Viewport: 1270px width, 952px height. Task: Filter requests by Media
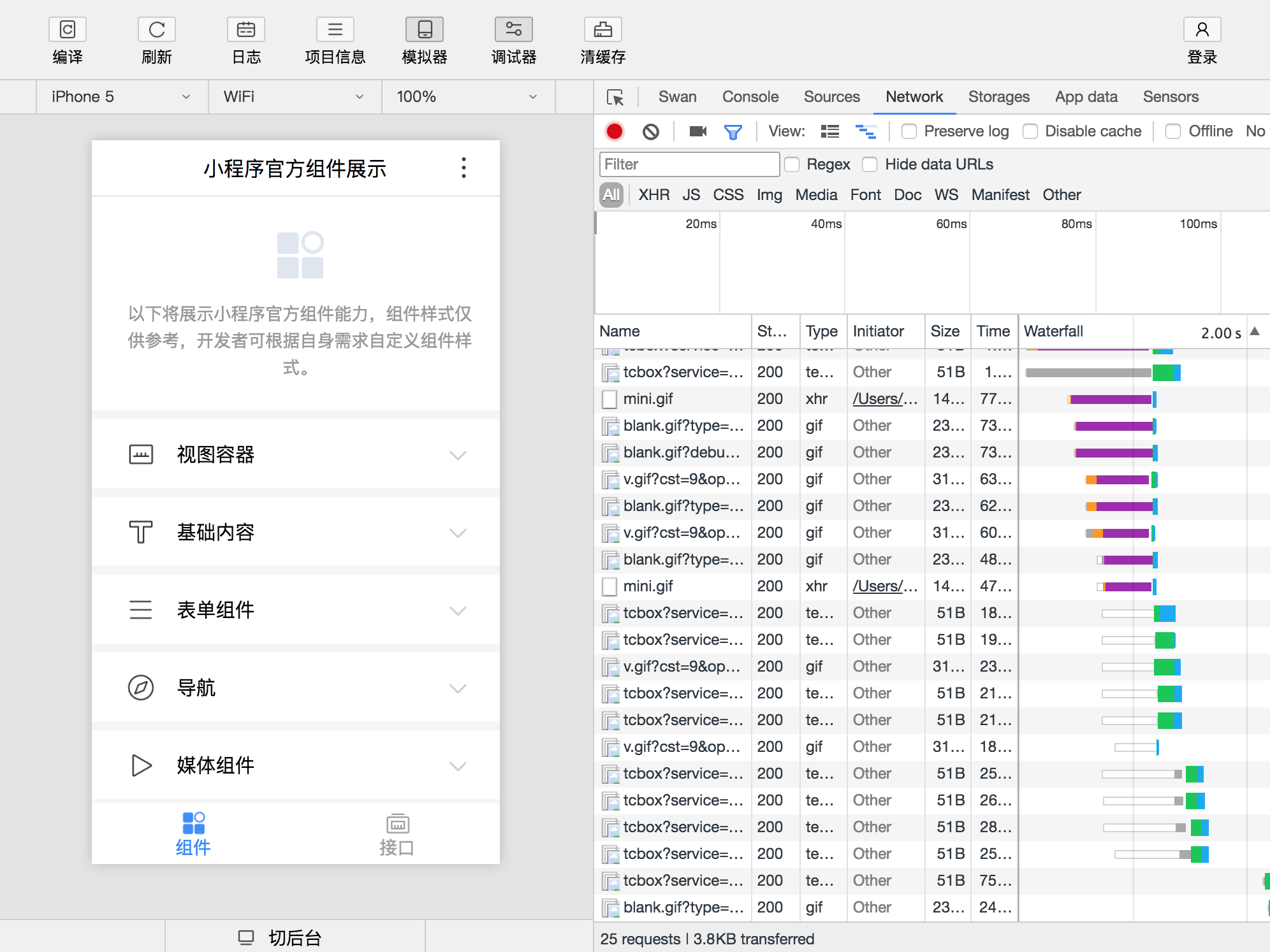pos(816,195)
